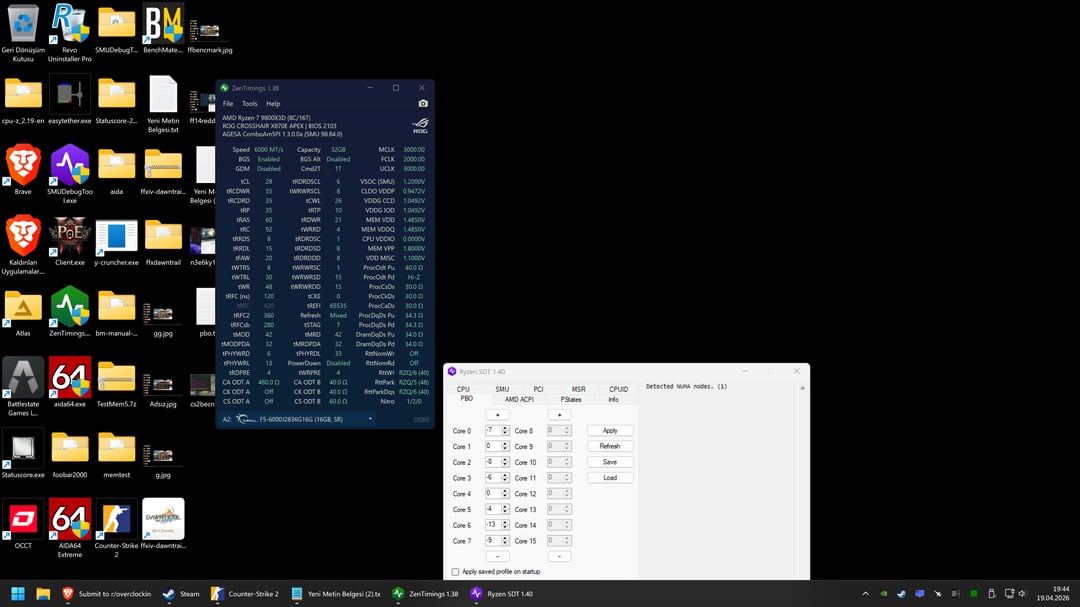Screen dimensions: 1080x607
Task: Open the Tools menu in ZenTimings
Action: [x=249, y=103]
